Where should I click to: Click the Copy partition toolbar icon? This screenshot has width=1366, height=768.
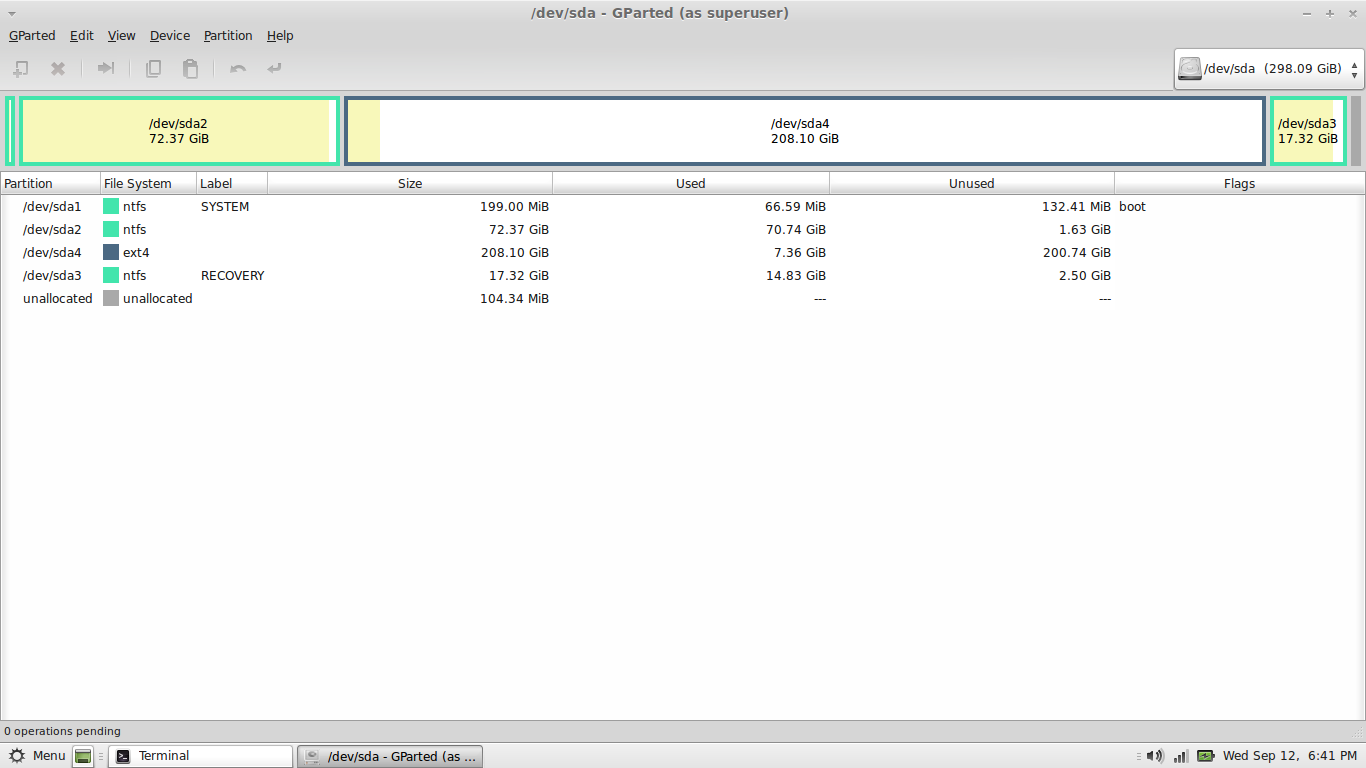(153, 69)
